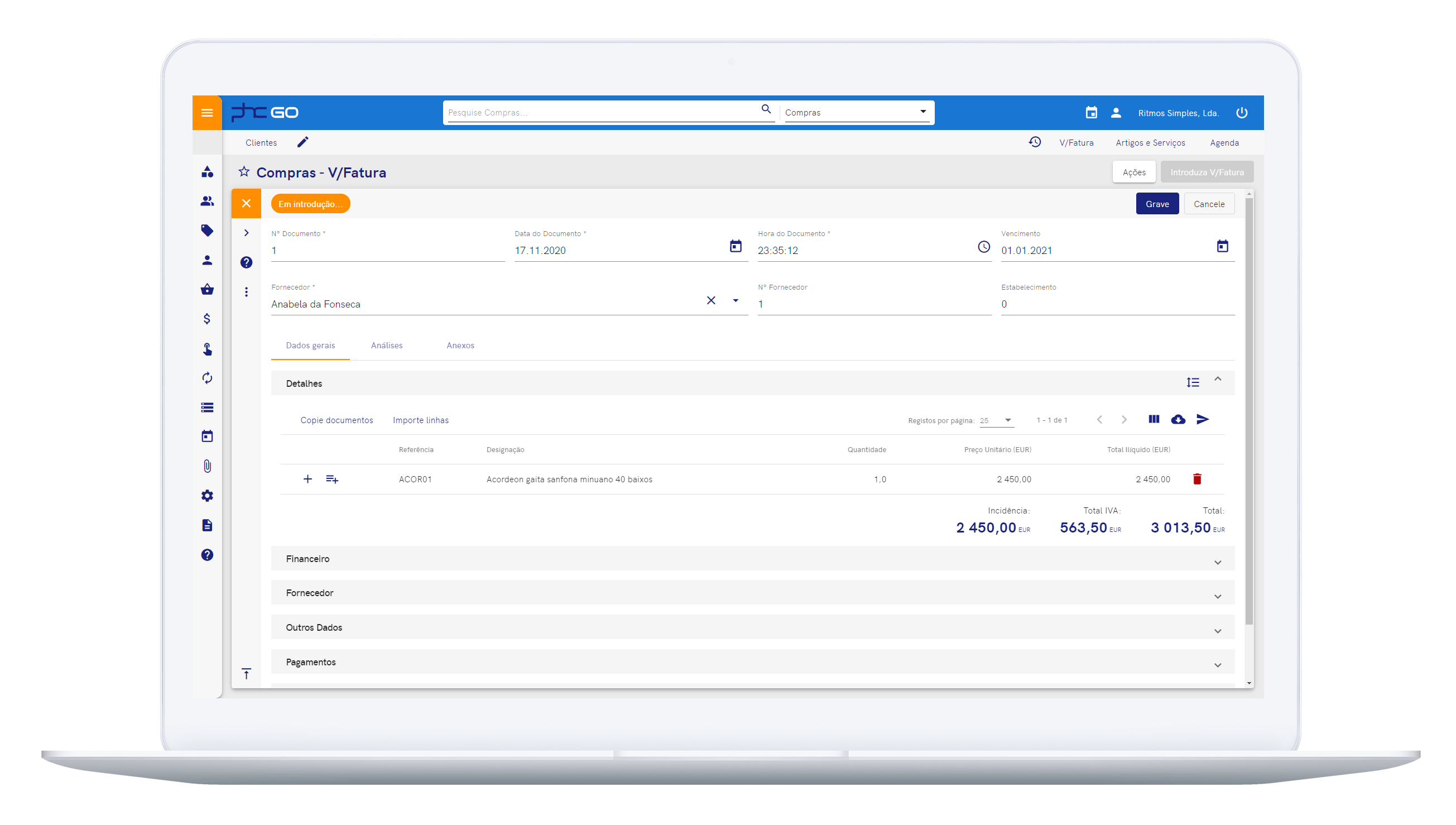Clear the Fornecedor field with X
Viewport: 1456px width, 825px height.
(x=710, y=300)
